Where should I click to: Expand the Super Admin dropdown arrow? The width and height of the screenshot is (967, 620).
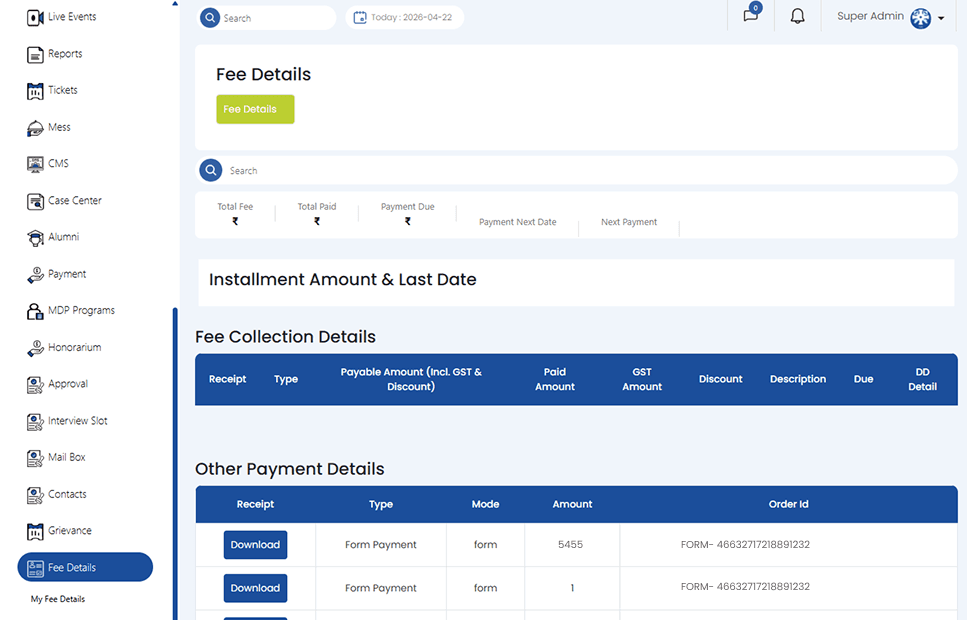[x=941, y=19]
